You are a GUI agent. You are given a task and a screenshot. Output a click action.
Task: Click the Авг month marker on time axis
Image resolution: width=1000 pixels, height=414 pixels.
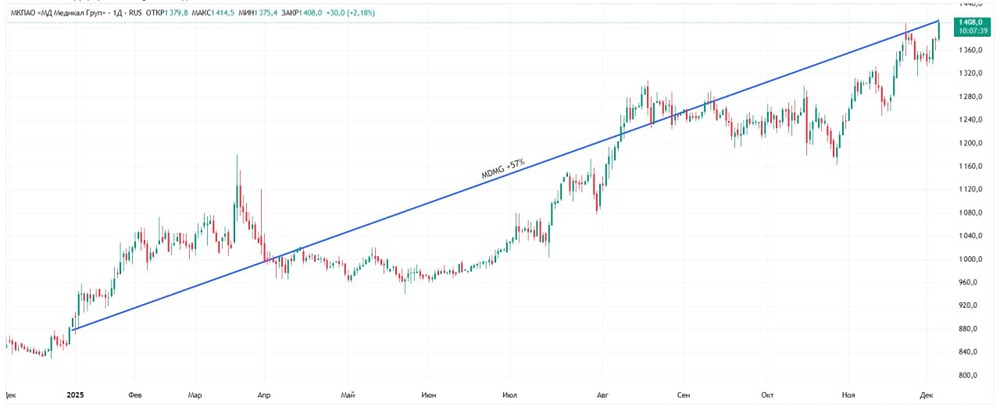tap(602, 395)
